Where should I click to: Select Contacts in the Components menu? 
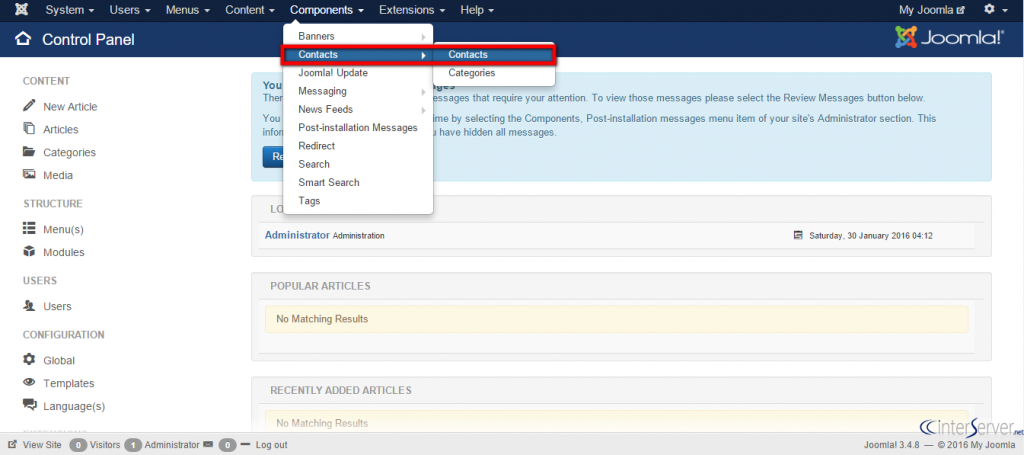coord(358,55)
